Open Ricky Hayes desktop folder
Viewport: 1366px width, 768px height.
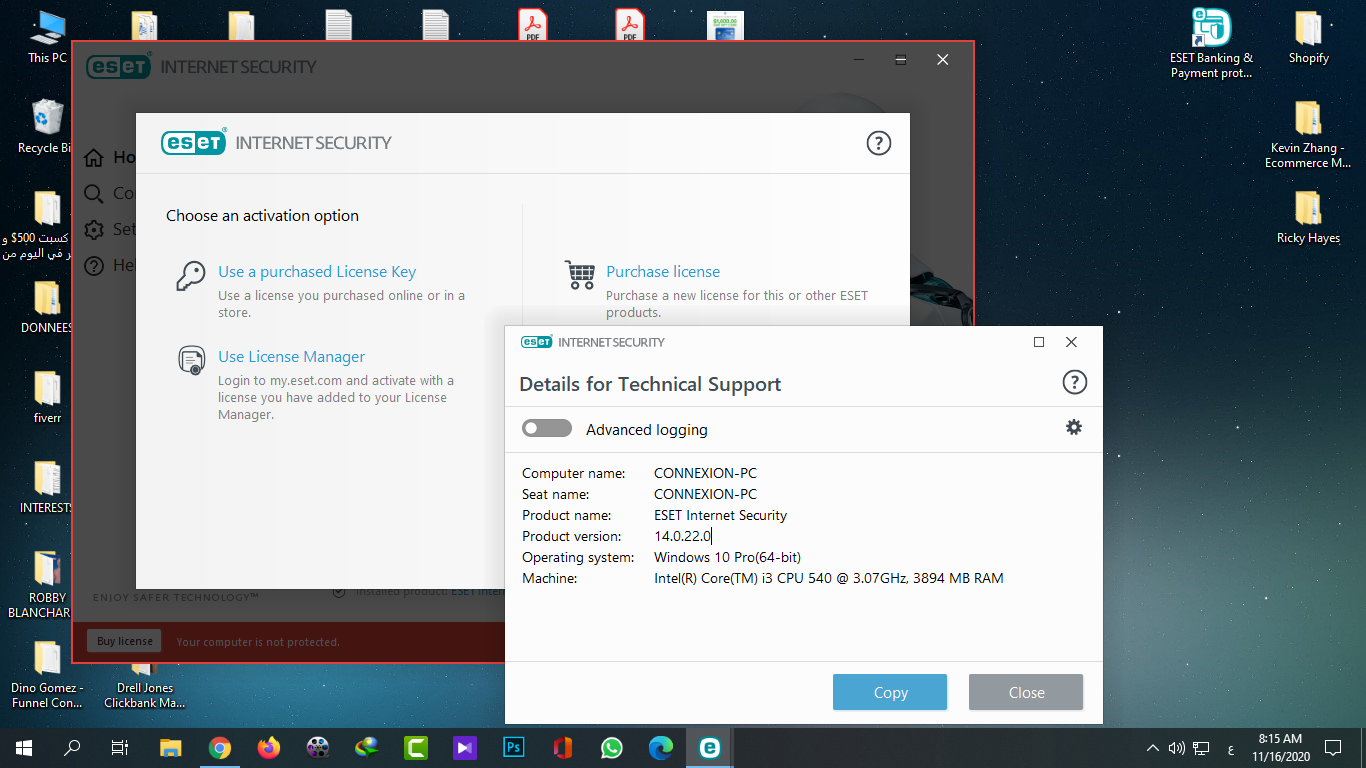point(1308,217)
